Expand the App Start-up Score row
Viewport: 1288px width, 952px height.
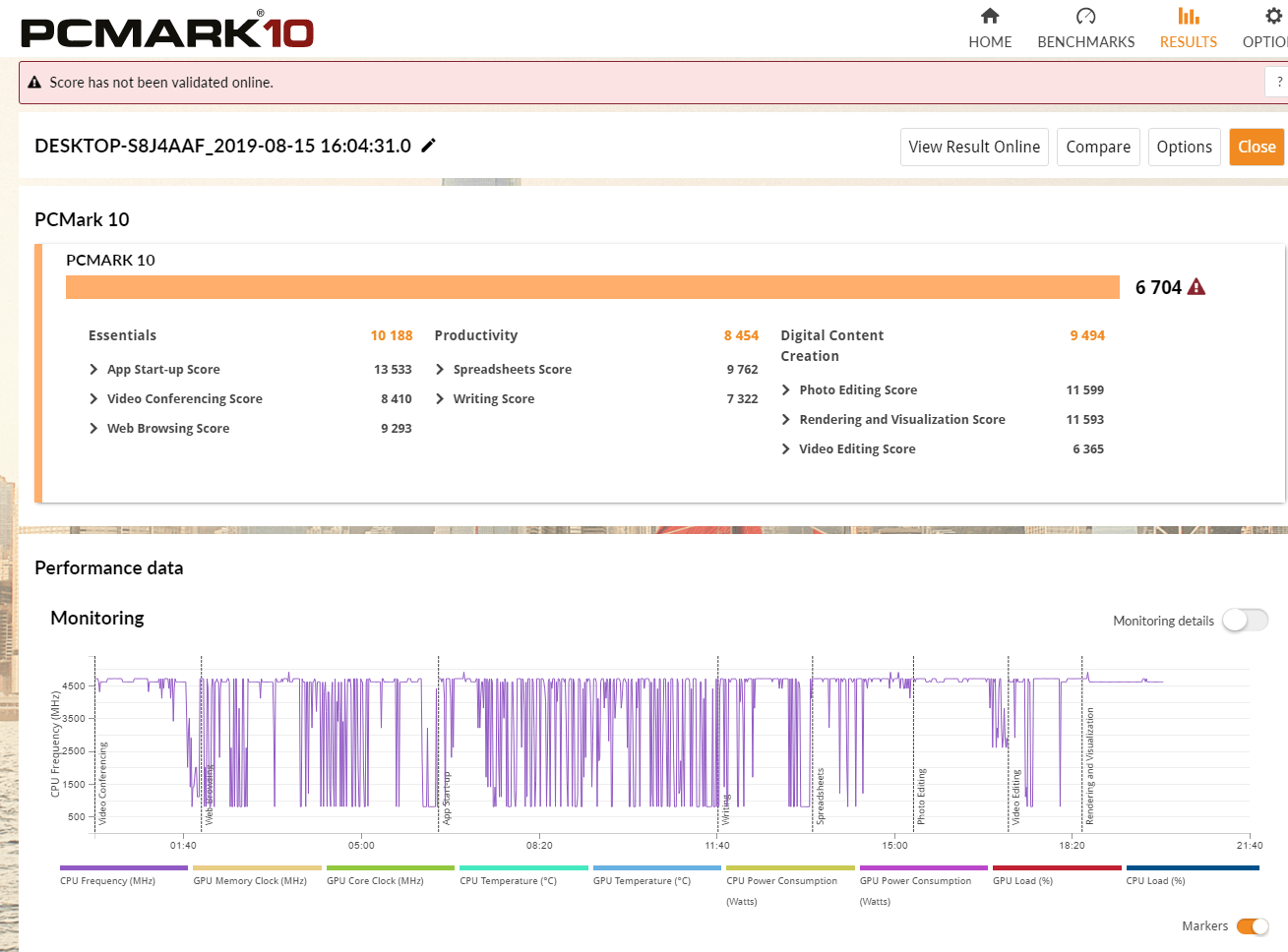point(93,370)
